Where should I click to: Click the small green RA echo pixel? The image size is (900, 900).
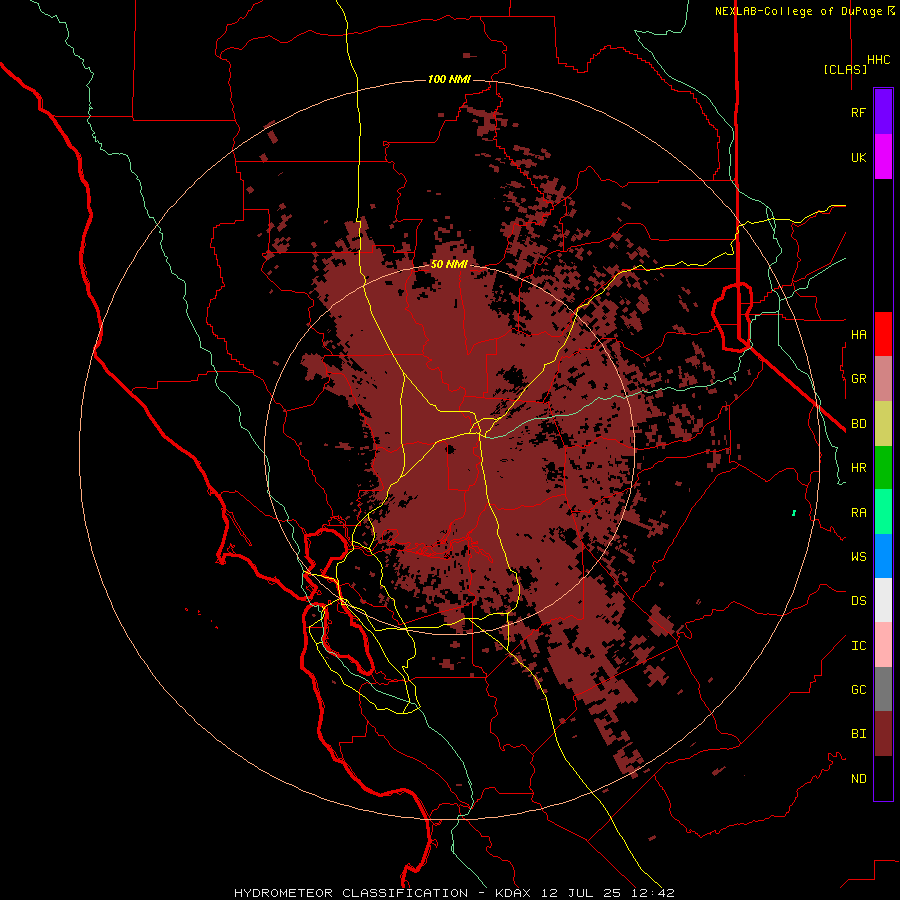(794, 513)
